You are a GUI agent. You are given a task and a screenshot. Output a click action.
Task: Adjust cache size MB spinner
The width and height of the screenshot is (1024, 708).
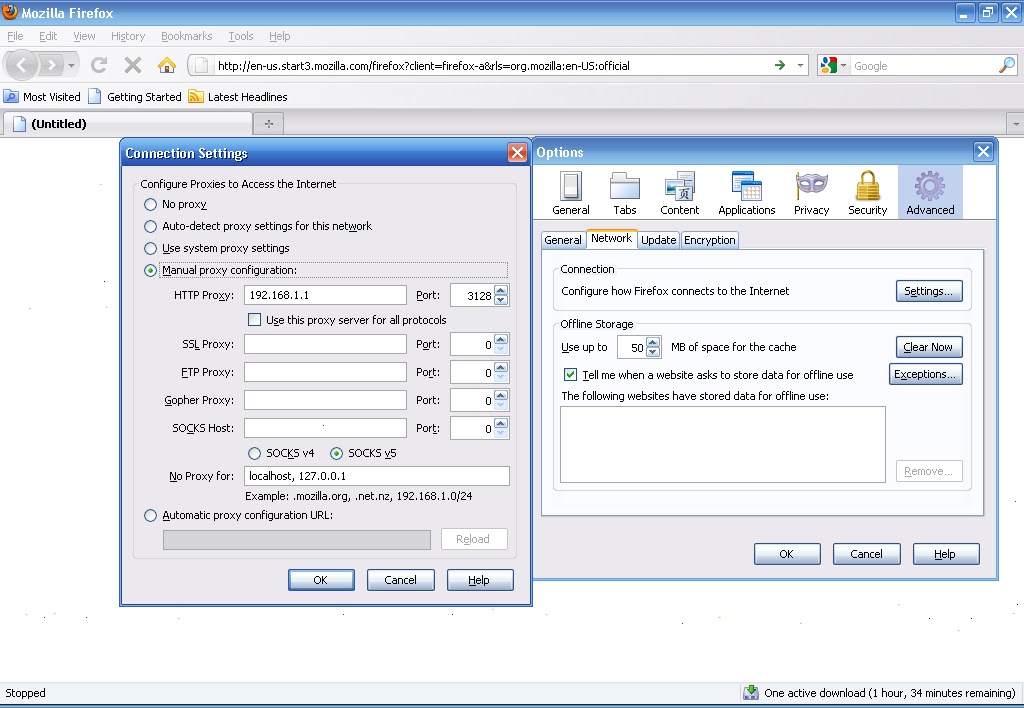652,347
